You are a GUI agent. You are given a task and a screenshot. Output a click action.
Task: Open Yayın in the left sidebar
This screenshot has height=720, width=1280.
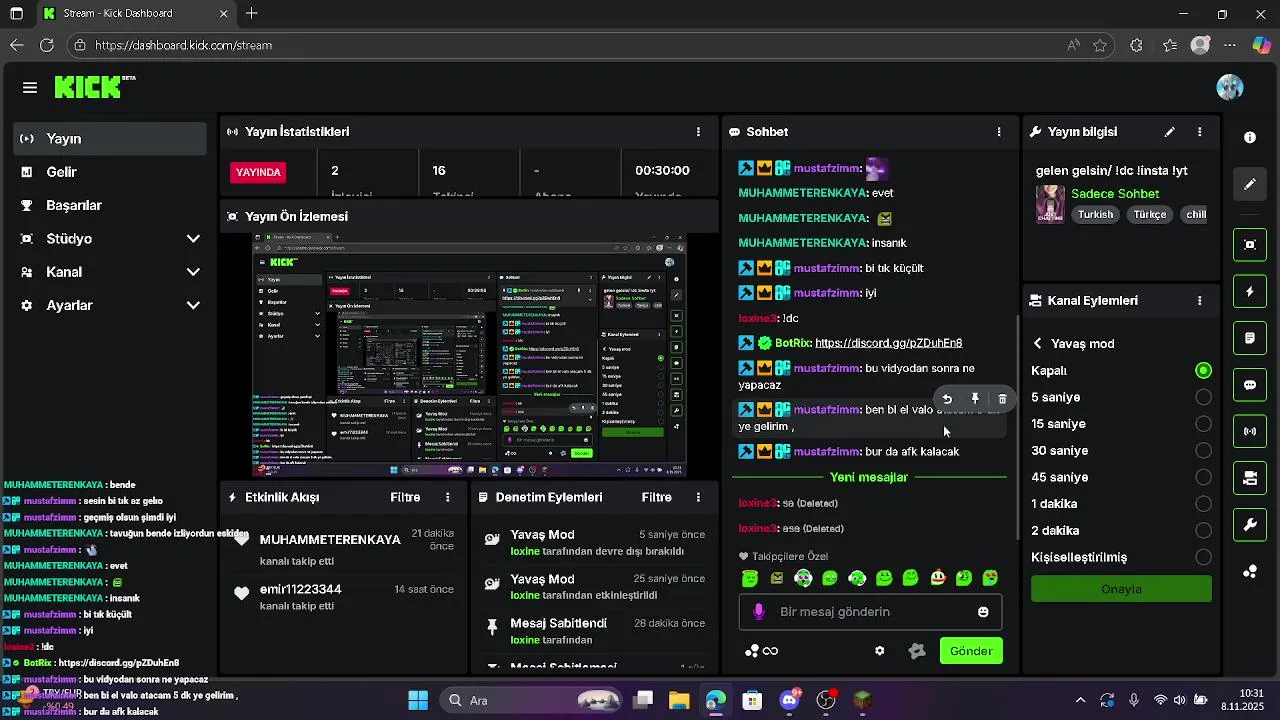point(110,139)
